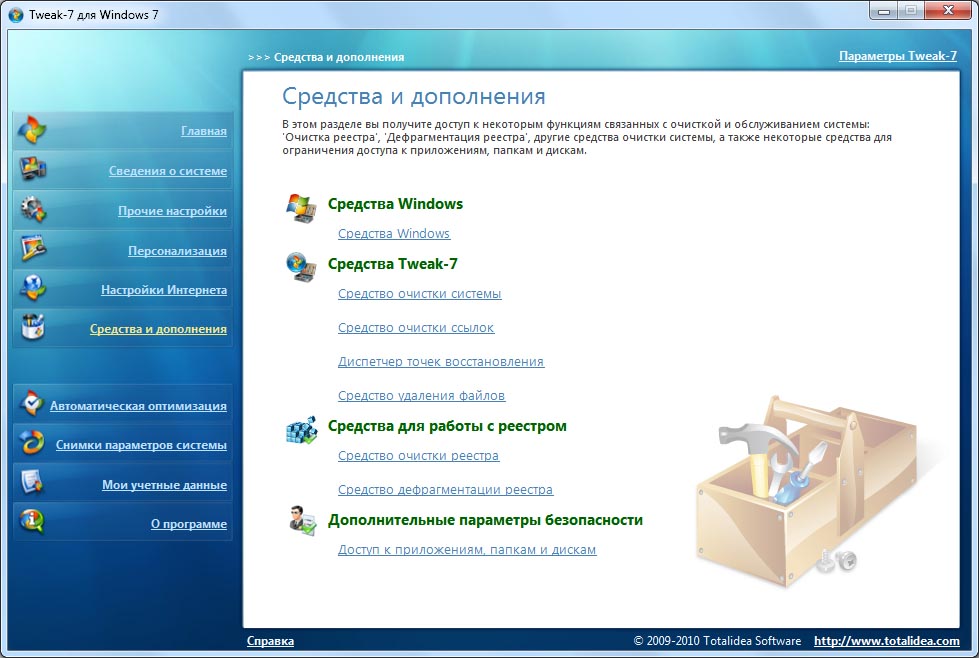Go to Сведения о системе

pos(168,171)
